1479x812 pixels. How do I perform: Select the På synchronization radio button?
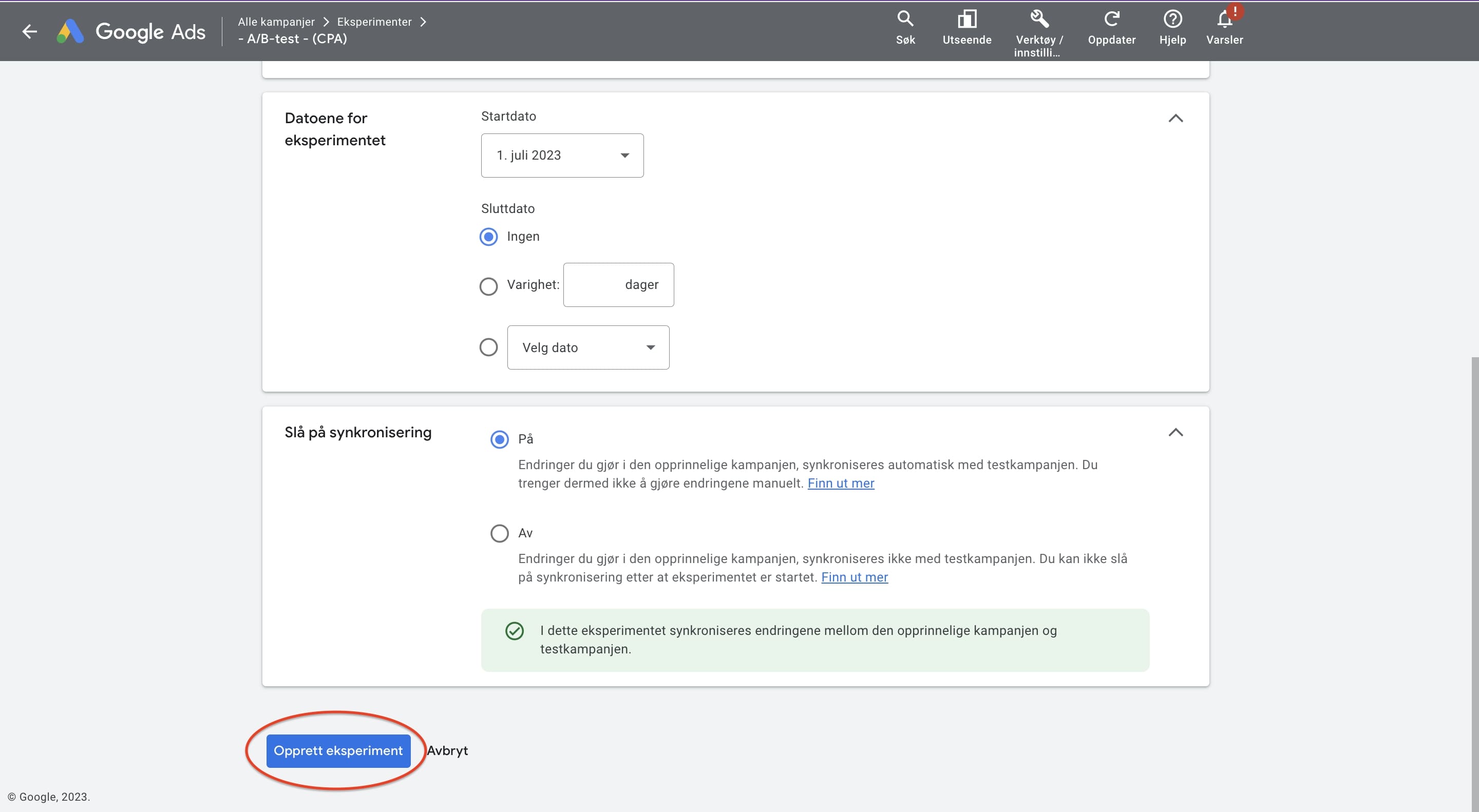tap(500, 439)
